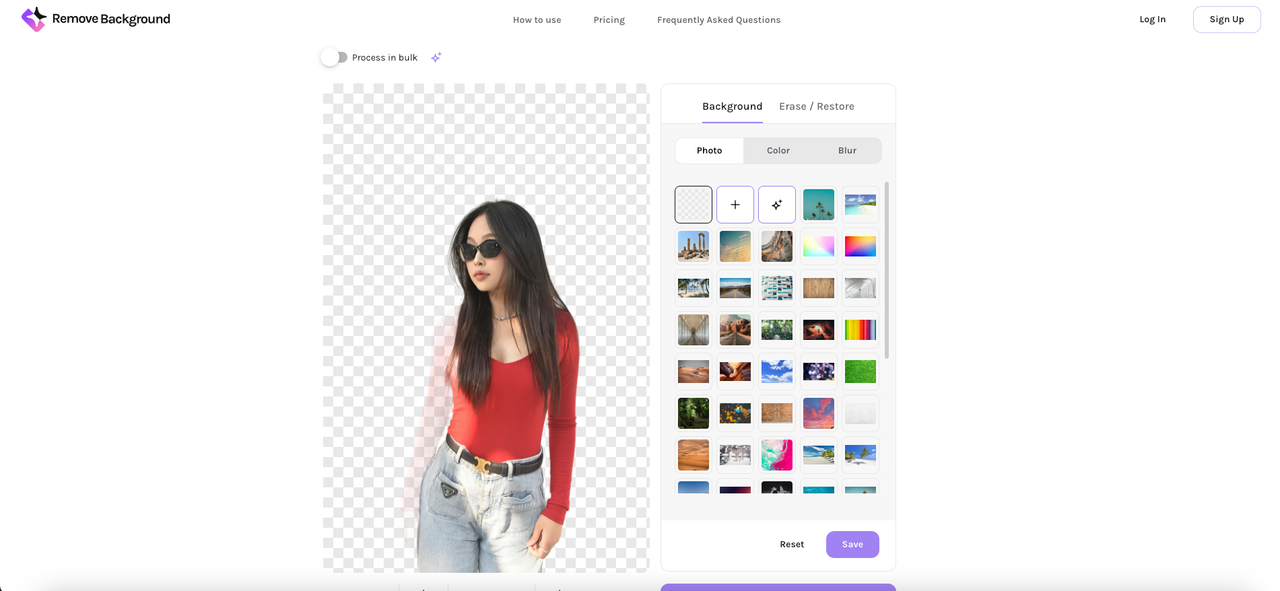The height and width of the screenshot is (591, 1280).
Task: Select the black-and-white blossoms background
Action: coord(735,455)
